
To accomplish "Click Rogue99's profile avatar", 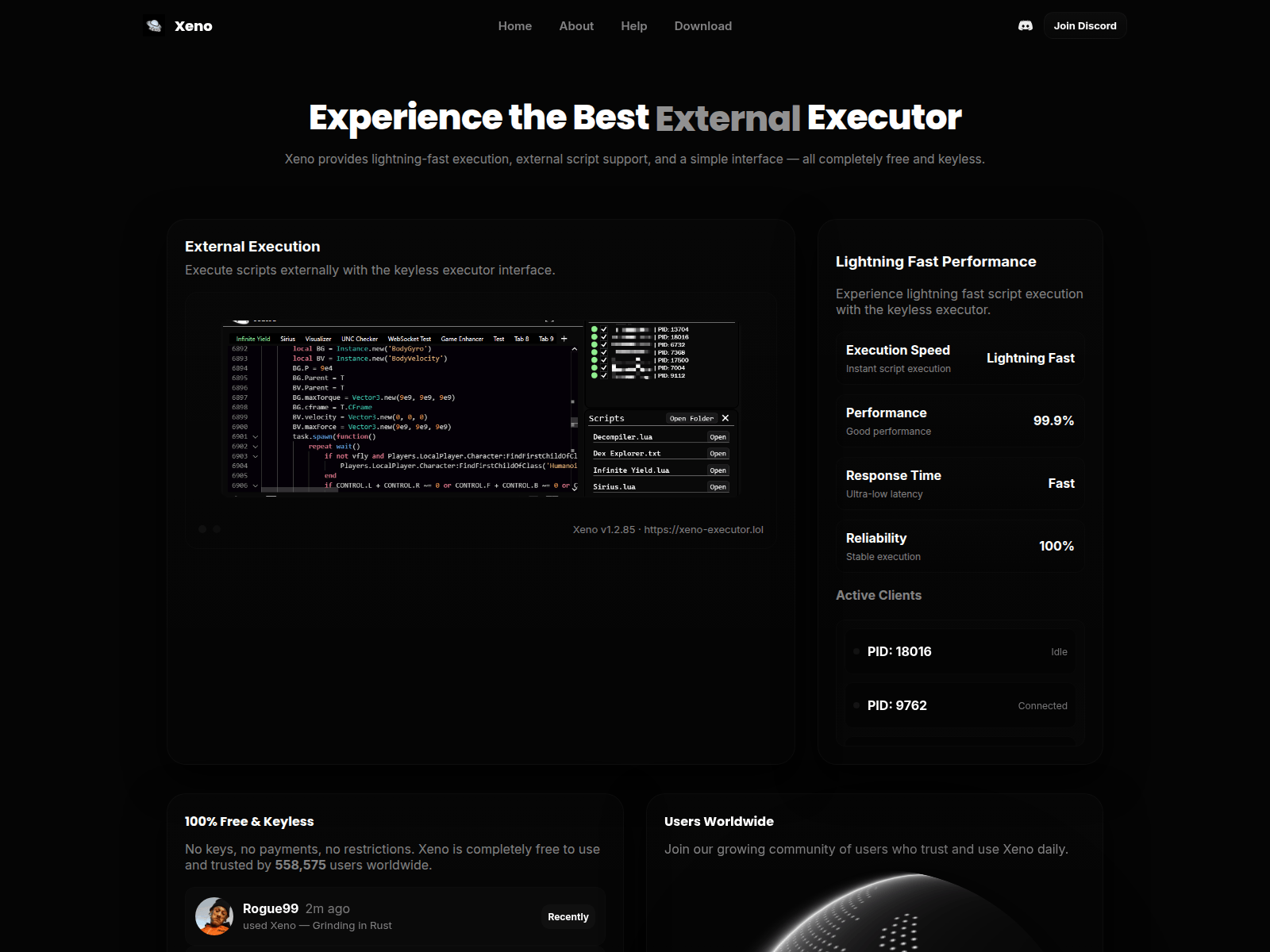I will coord(214,916).
